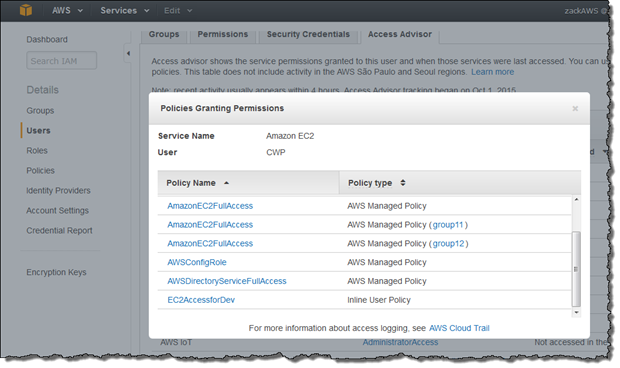Viewport: 620px width, 368px height.
Task: Open the AdministratorAccess link behind dialog
Action: point(400,342)
